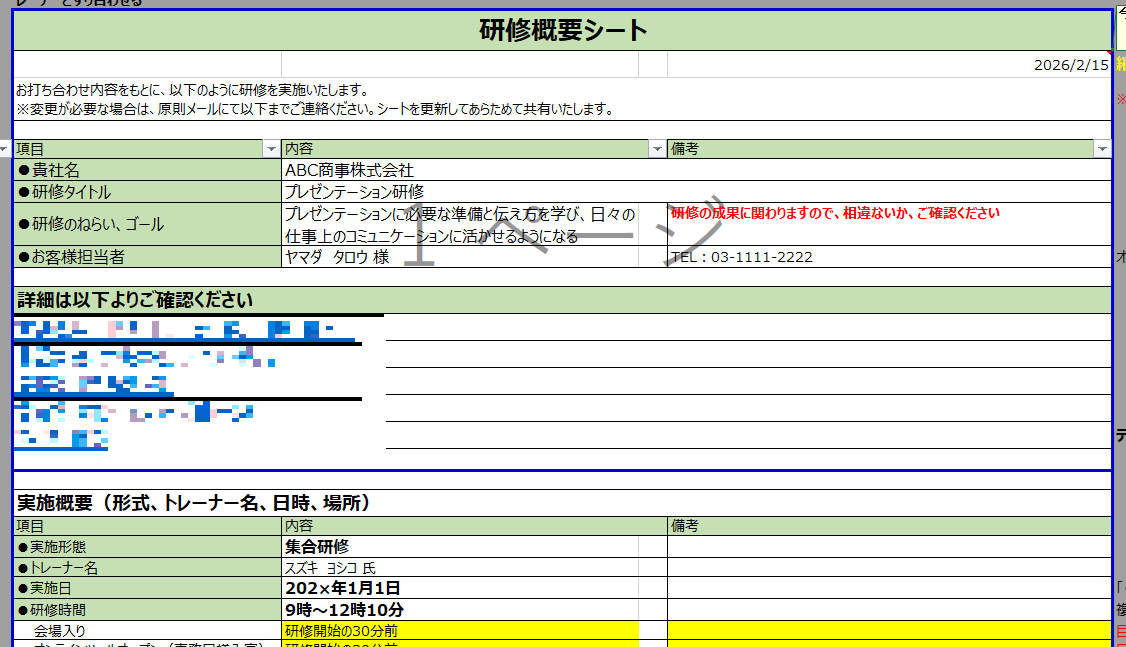This screenshot has width=1126, height=647.
Task: Open the last blurred hyperlink in the details list
Action: tap(62, 439)
